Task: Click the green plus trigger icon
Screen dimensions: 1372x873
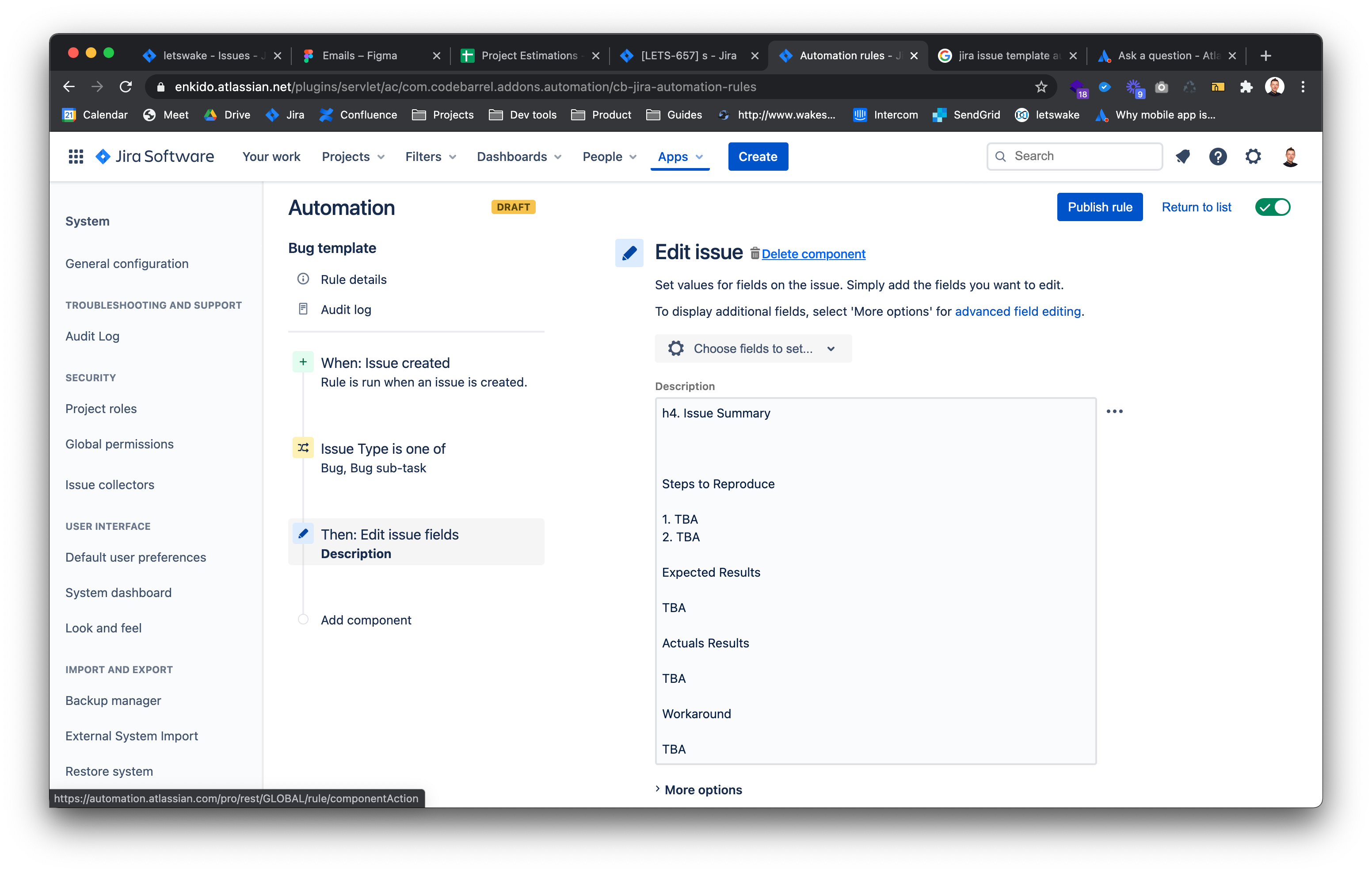Action: [x=303, y=362]
